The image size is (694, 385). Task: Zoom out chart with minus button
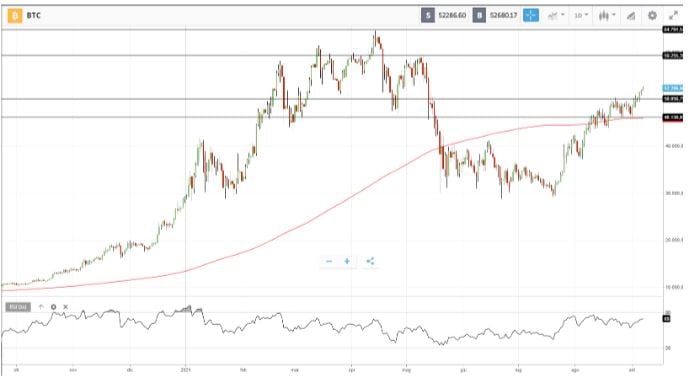pos(329,262)
